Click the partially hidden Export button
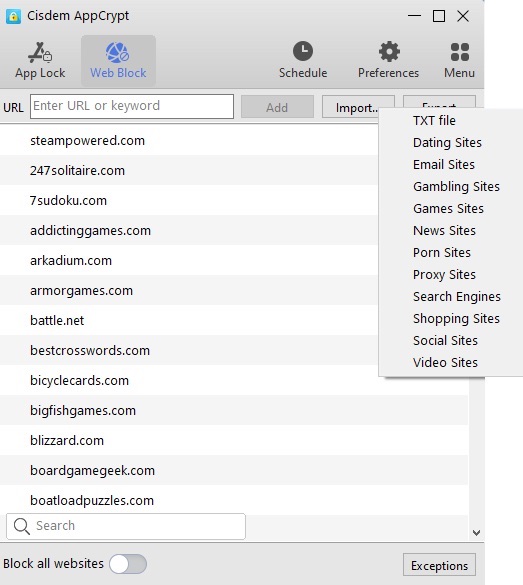523x585 pixels. click(x=439, y=101)
